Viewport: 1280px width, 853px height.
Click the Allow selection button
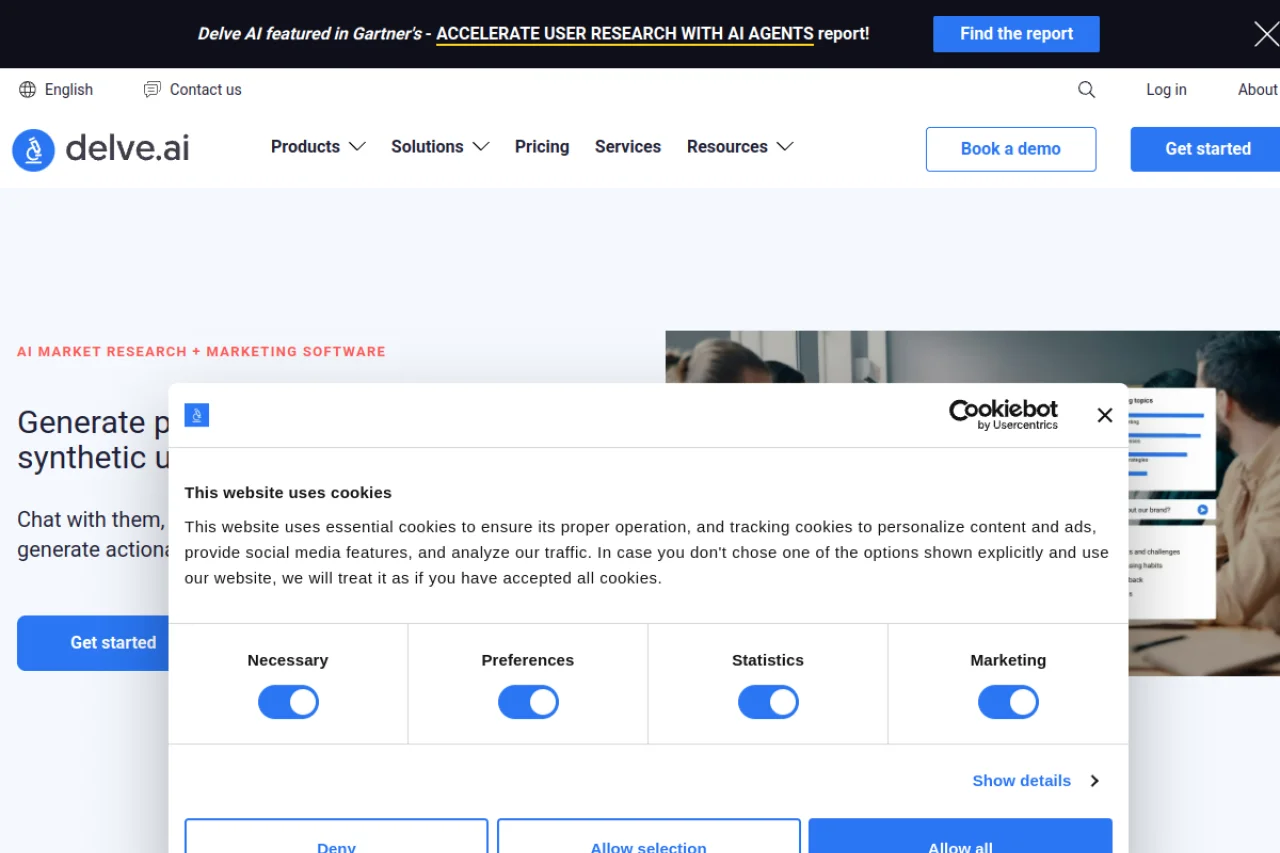tap(648, 836)
